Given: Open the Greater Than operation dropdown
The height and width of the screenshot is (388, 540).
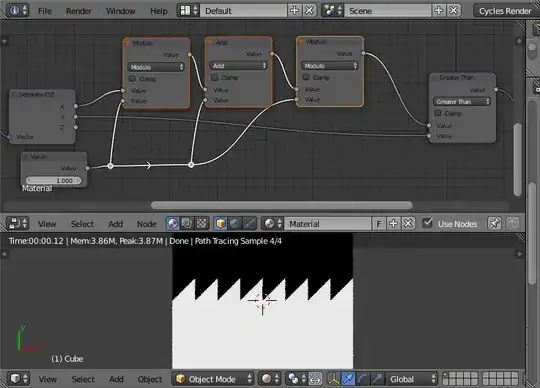Looking at the screenshot, I should [462, 102].
